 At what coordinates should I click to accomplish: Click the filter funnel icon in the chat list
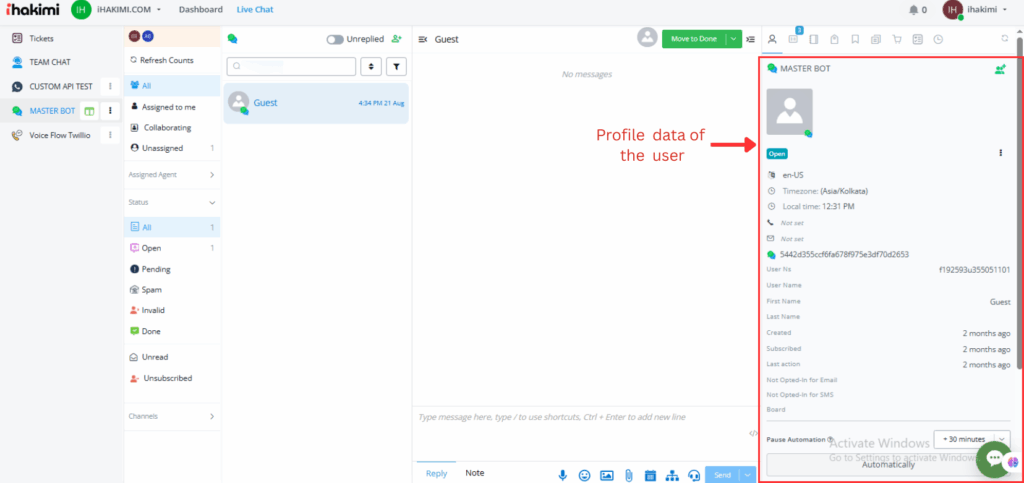click(396, 67)
